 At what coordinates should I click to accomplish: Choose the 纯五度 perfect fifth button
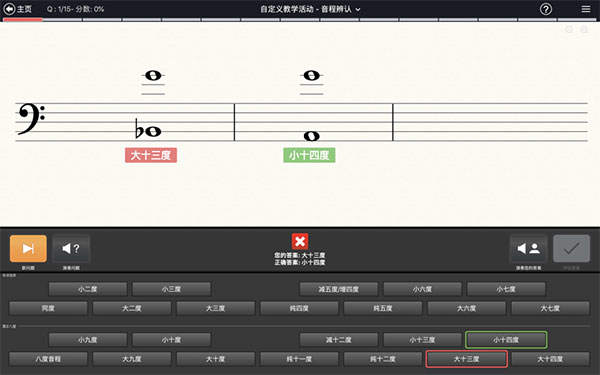coord(383,308)
